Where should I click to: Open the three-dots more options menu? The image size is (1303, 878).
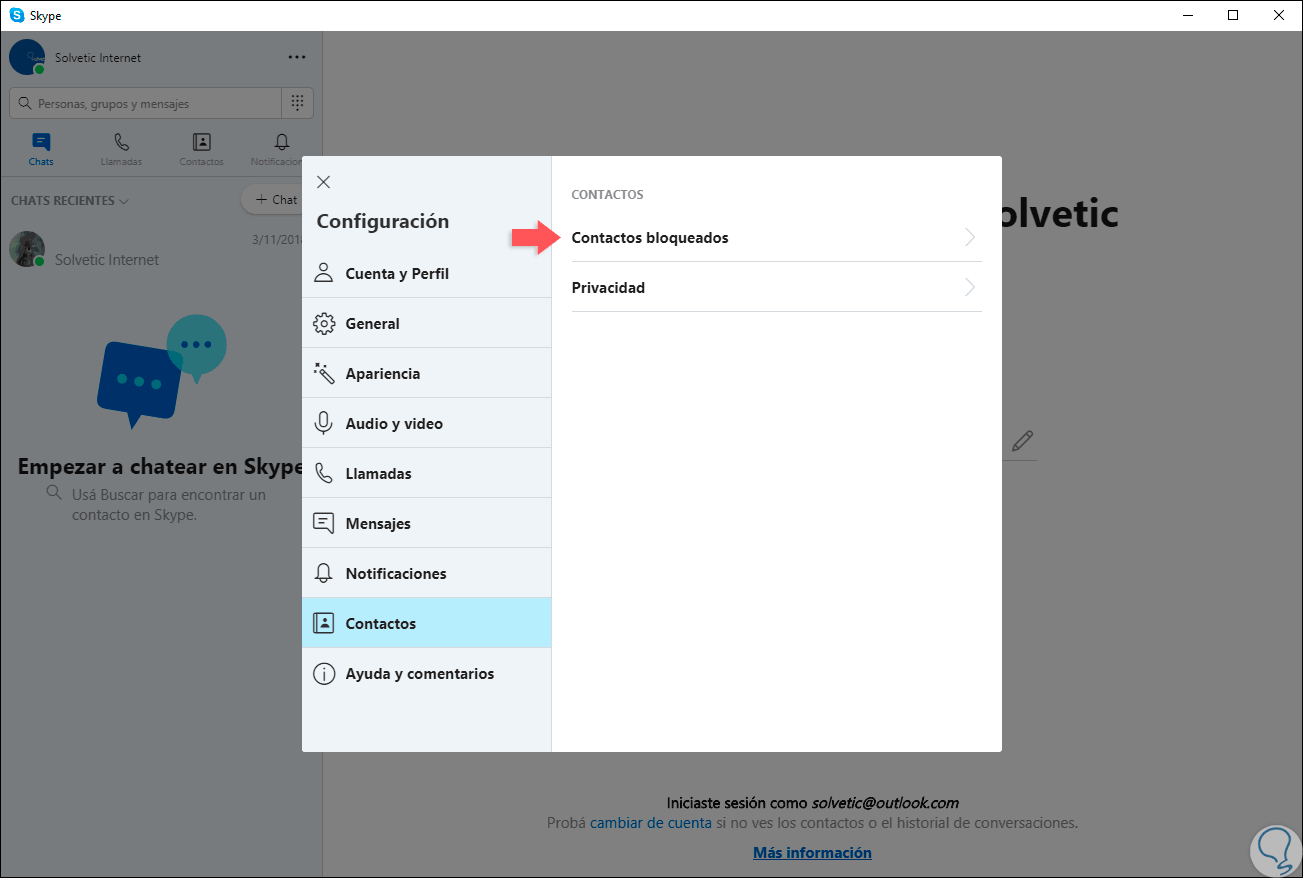click(x=297, y=57)
